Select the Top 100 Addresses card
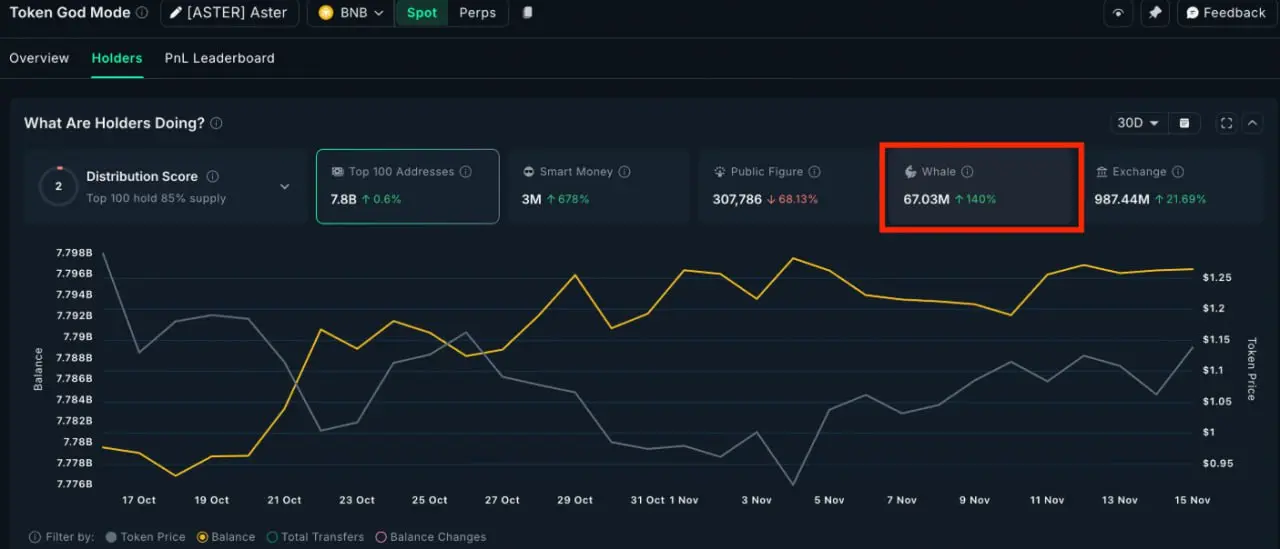Screen dimensions: 1280x549 [408, 186]
